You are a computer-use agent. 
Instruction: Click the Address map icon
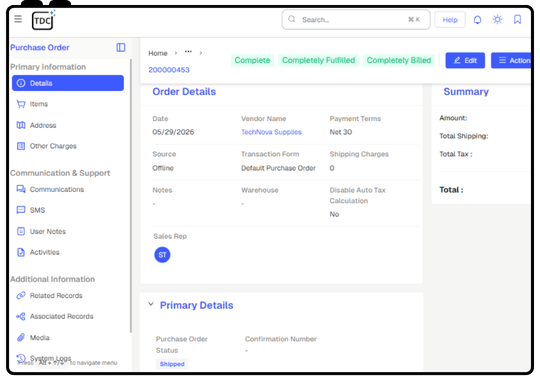(x=21, y=125)
